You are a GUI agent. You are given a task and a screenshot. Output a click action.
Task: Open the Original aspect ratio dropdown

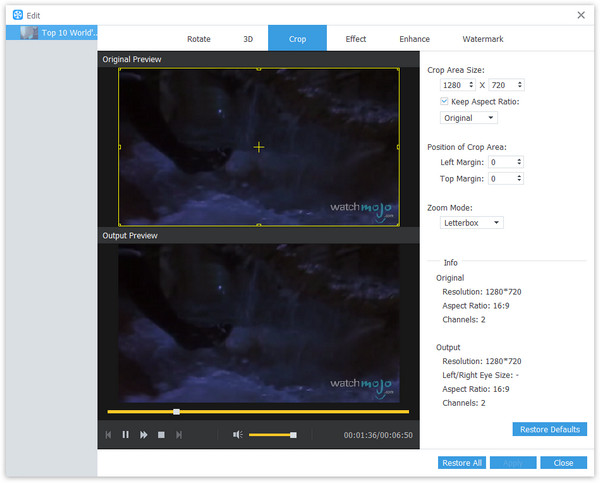tap(468, 118)
